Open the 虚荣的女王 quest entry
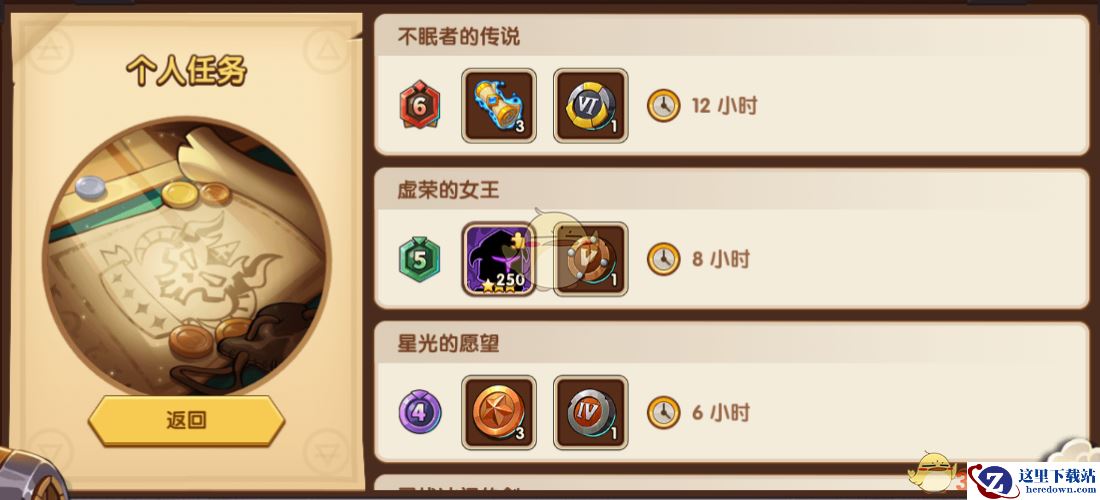Screen dimensions: 1100x500 [732, 238]
